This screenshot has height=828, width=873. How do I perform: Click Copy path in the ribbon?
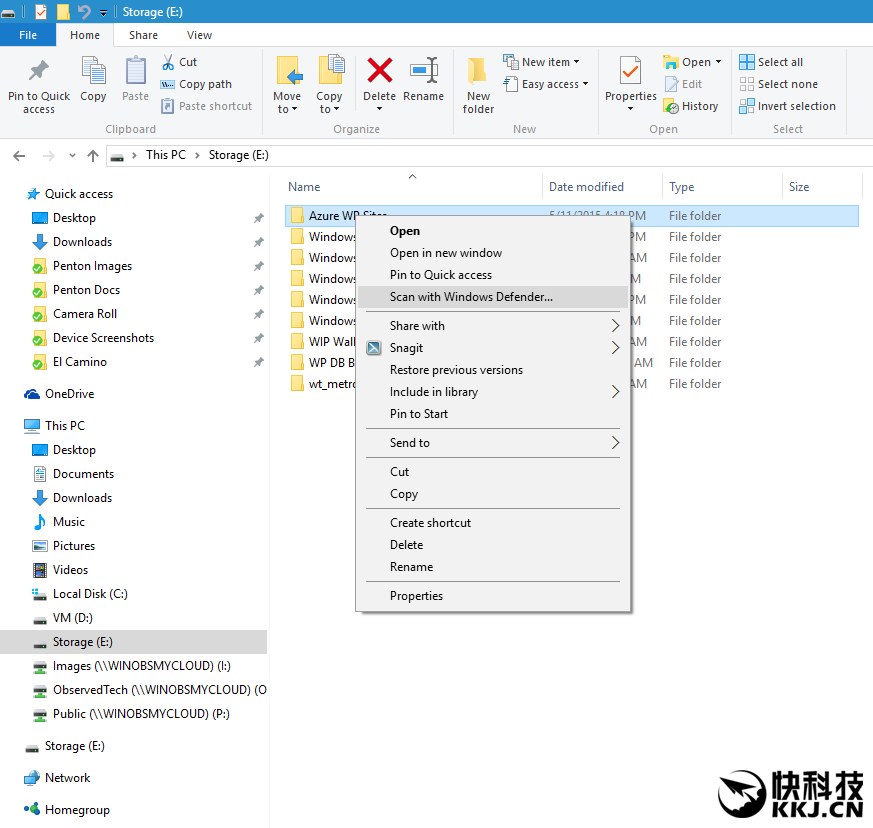tap(196, 84)
